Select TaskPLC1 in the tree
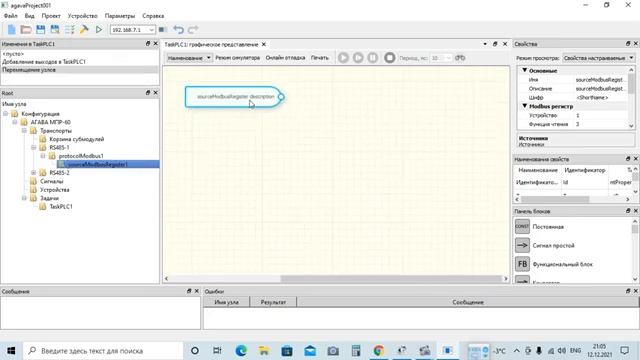The height and width of the screenshot is (360, 640). coord(61,207)
